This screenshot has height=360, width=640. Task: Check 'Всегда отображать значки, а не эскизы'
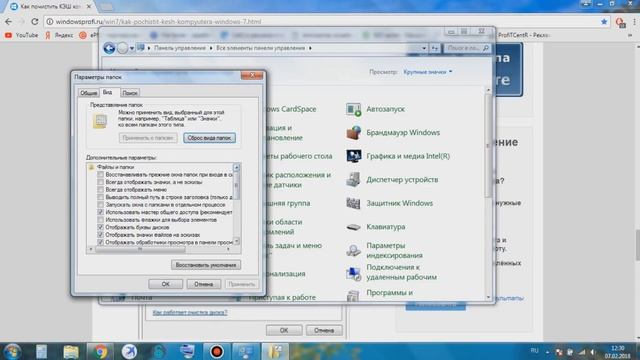(x=100, y=182)
